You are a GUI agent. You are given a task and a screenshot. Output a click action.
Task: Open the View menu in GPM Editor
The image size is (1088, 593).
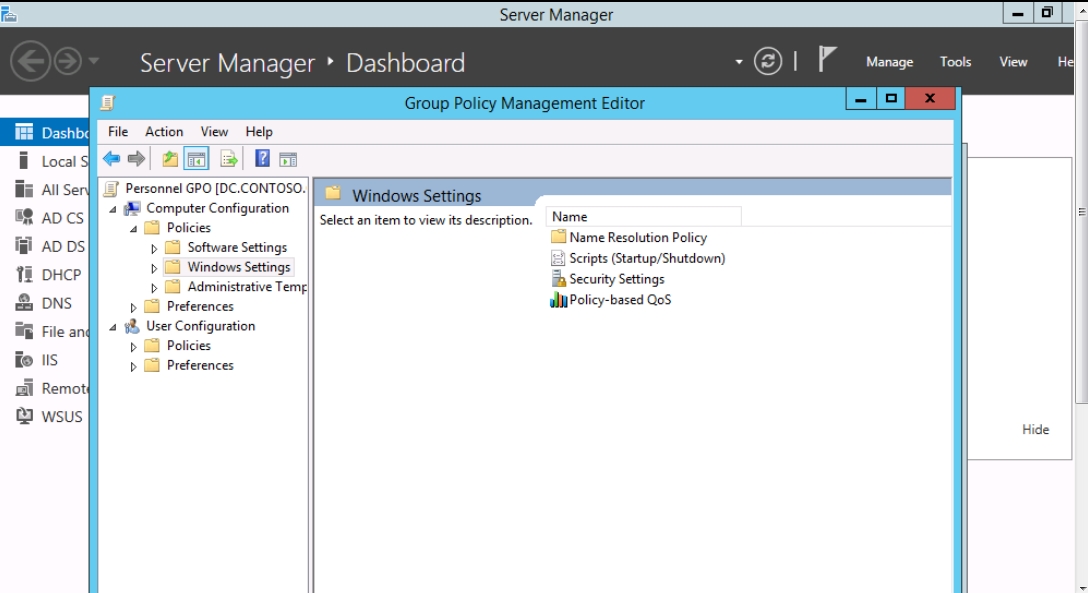coord(214,132)
